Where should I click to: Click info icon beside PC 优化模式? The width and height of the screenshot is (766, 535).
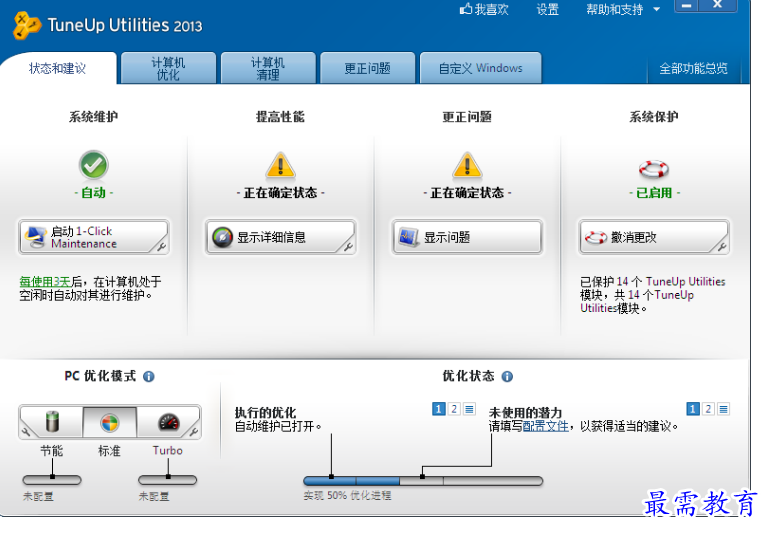point(149,376)
